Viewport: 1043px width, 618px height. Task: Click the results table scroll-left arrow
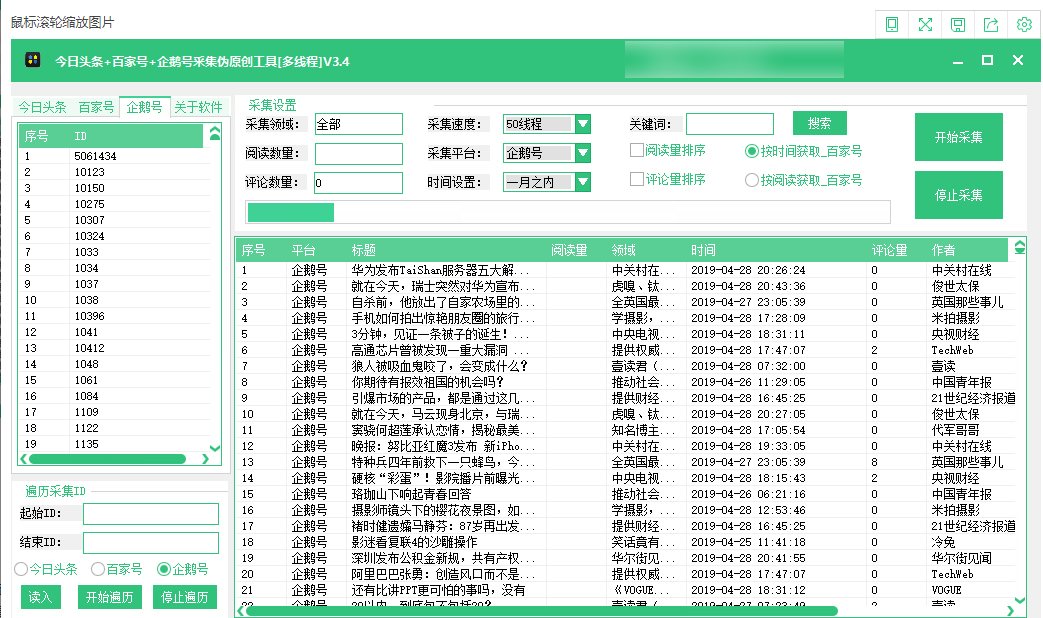pyautogui.click(x=241, y=611)
